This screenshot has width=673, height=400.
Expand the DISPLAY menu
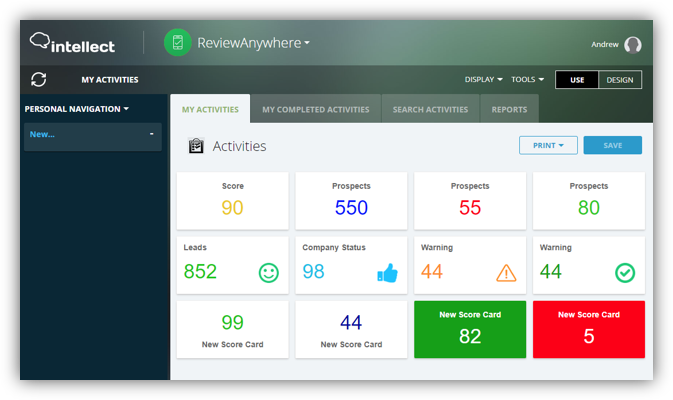pos(484,80)
